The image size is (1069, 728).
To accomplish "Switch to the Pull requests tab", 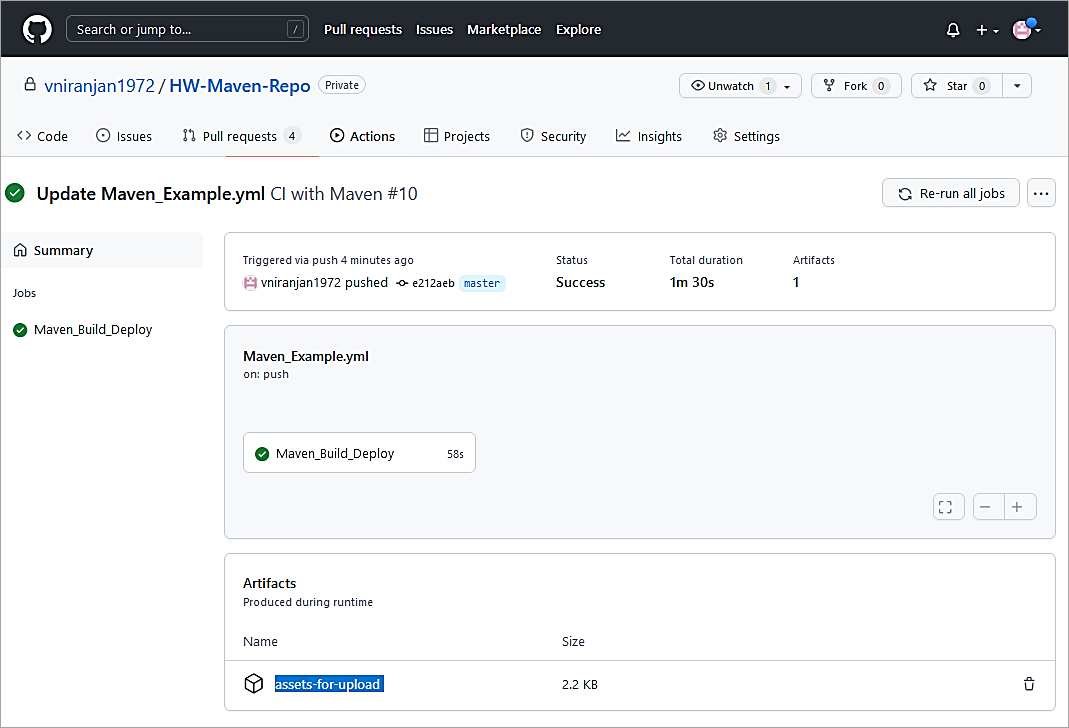I will 240,136.
